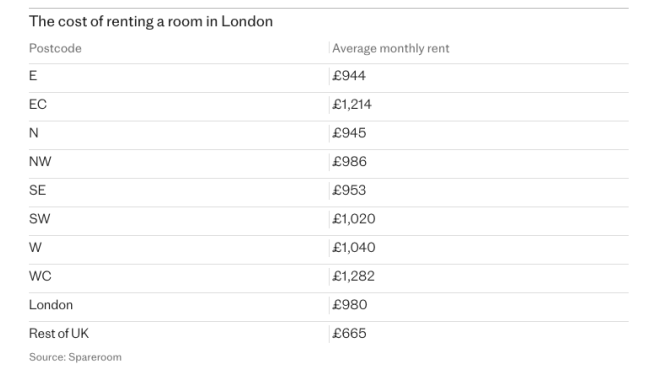Select the NW postcode row label

[40, 162]
